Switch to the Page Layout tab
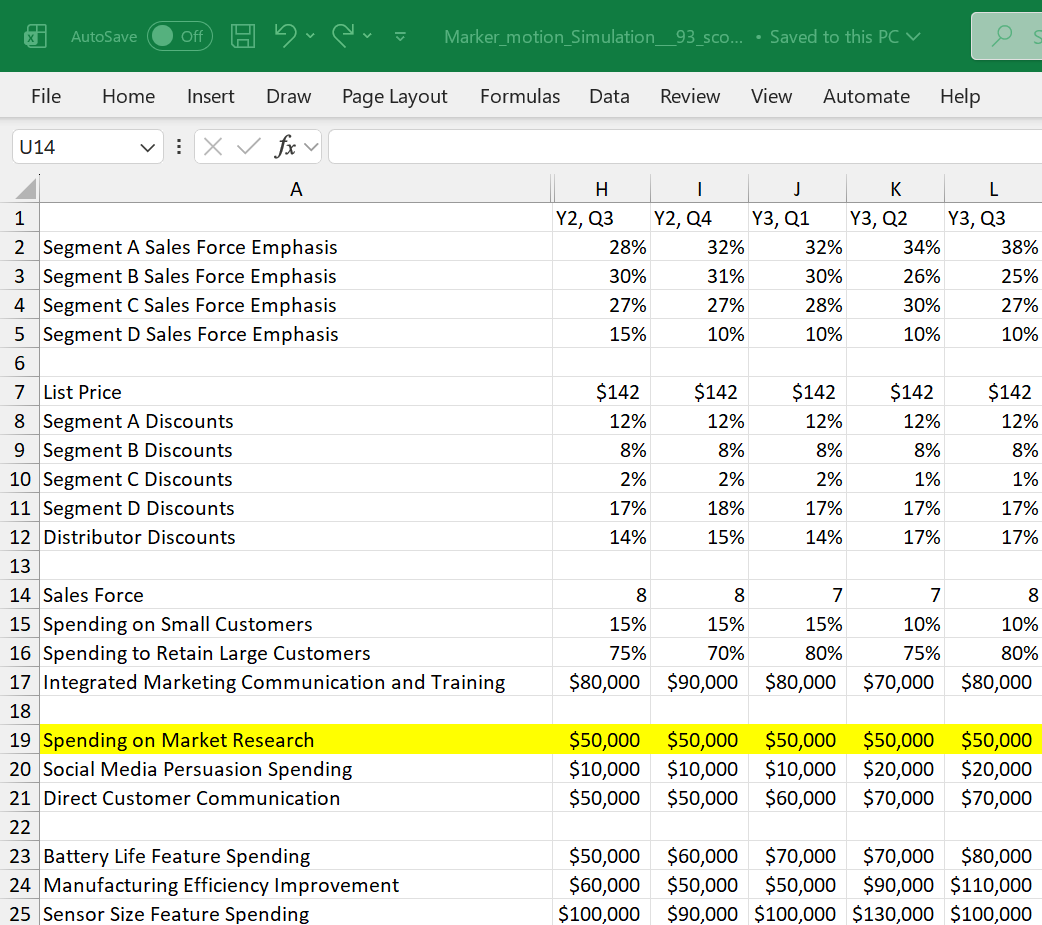Viewport: 1042px width, 925px height. point(395,96)
